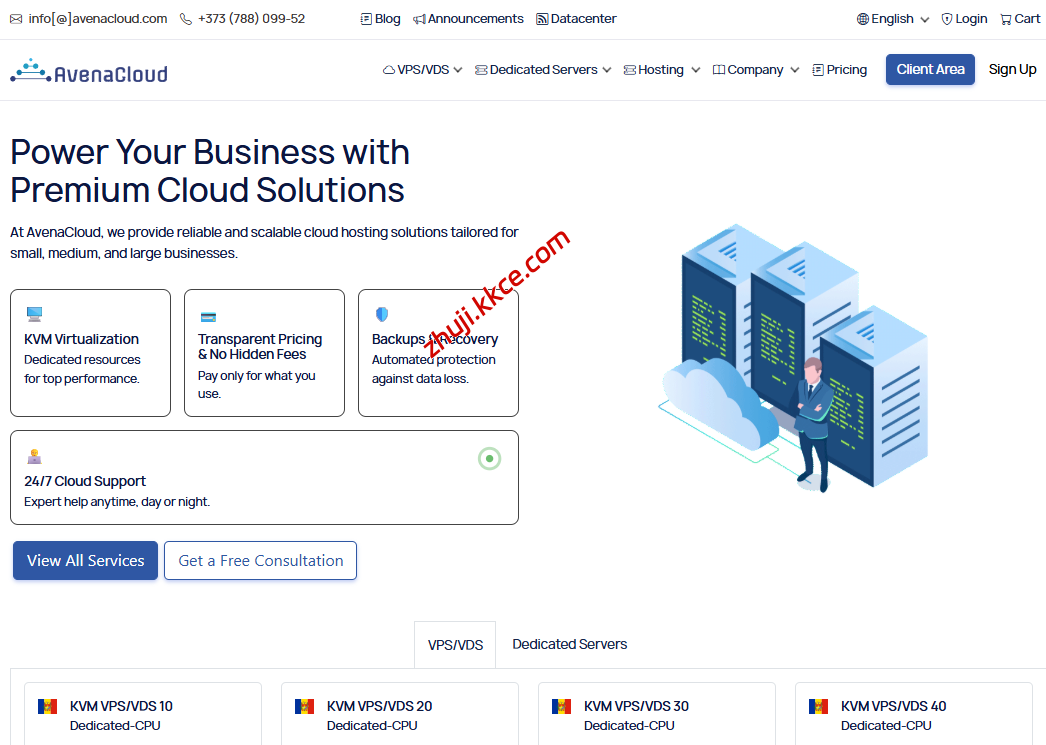Click the 24/7 Cloud Support agent icon

tap(34, 456)
